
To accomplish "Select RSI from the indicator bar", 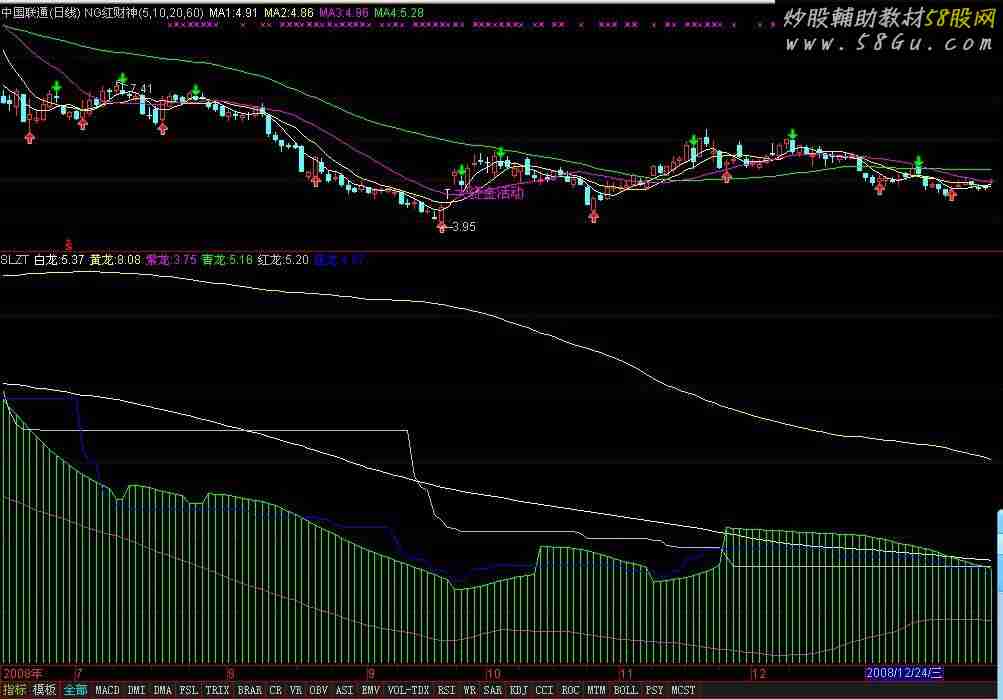I will pos(445,690).
